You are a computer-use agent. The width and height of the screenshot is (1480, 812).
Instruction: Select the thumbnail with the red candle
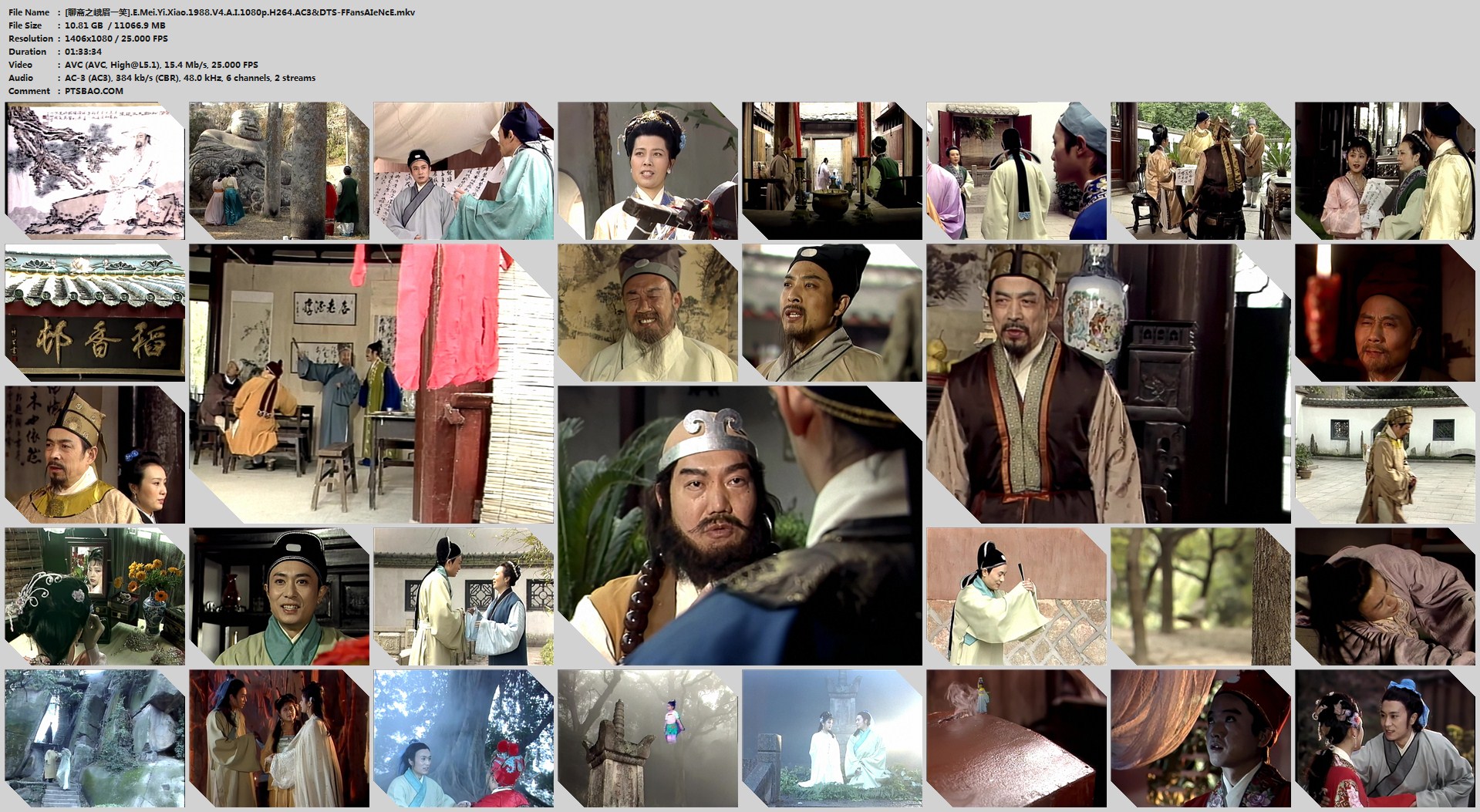[1384, 312]
